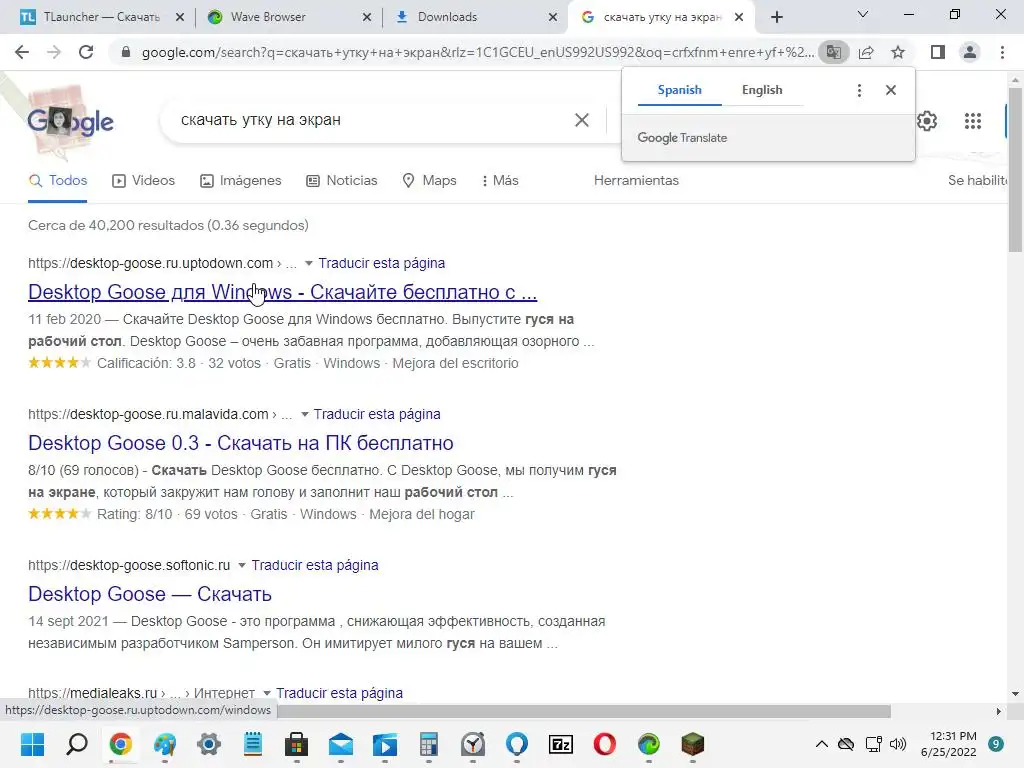Close the Wave Browser tab
Image resolution: width=1024 pixels, height=768 pixels.
(x=367, y=18)
